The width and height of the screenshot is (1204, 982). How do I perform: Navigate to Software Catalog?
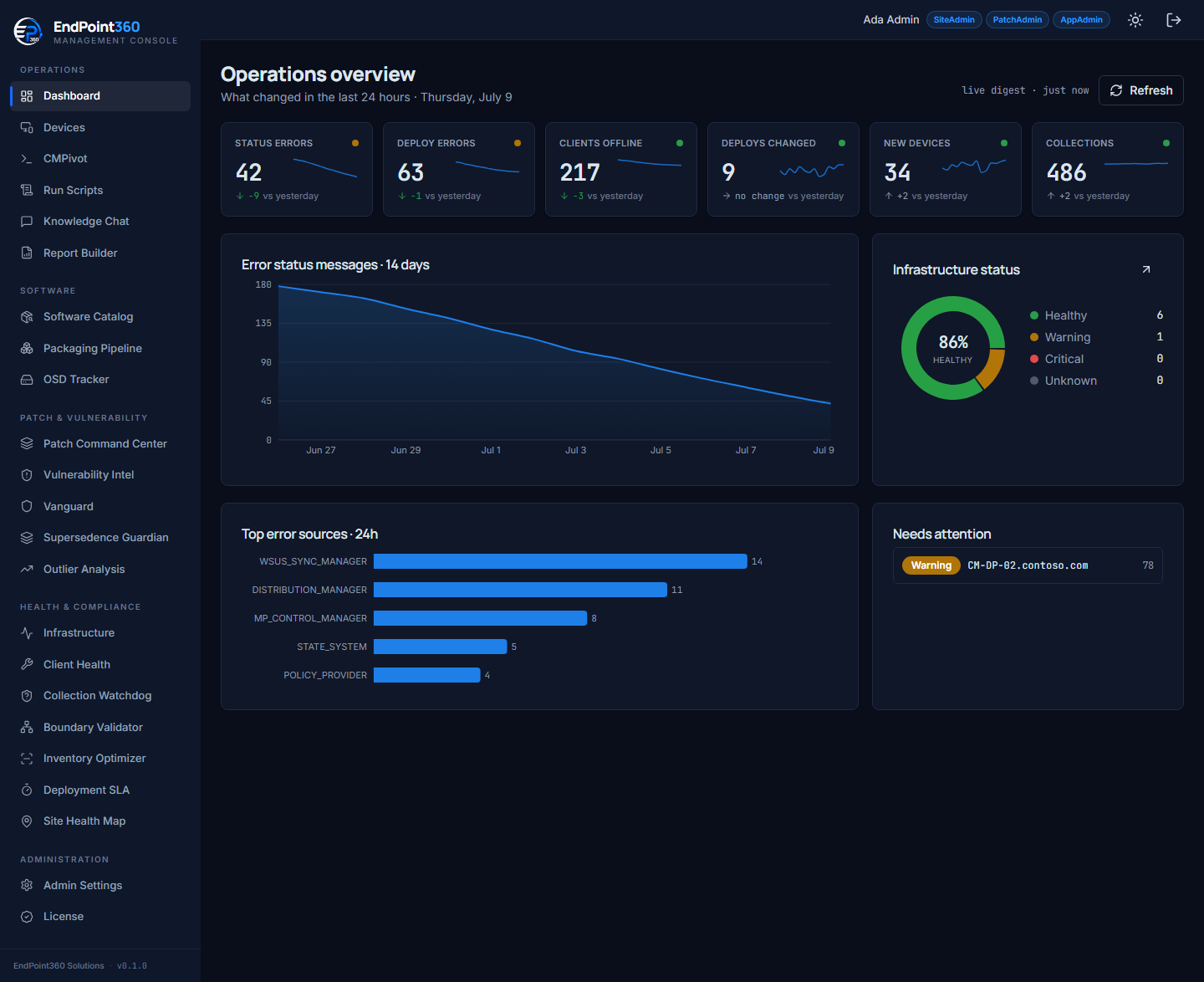100,317
